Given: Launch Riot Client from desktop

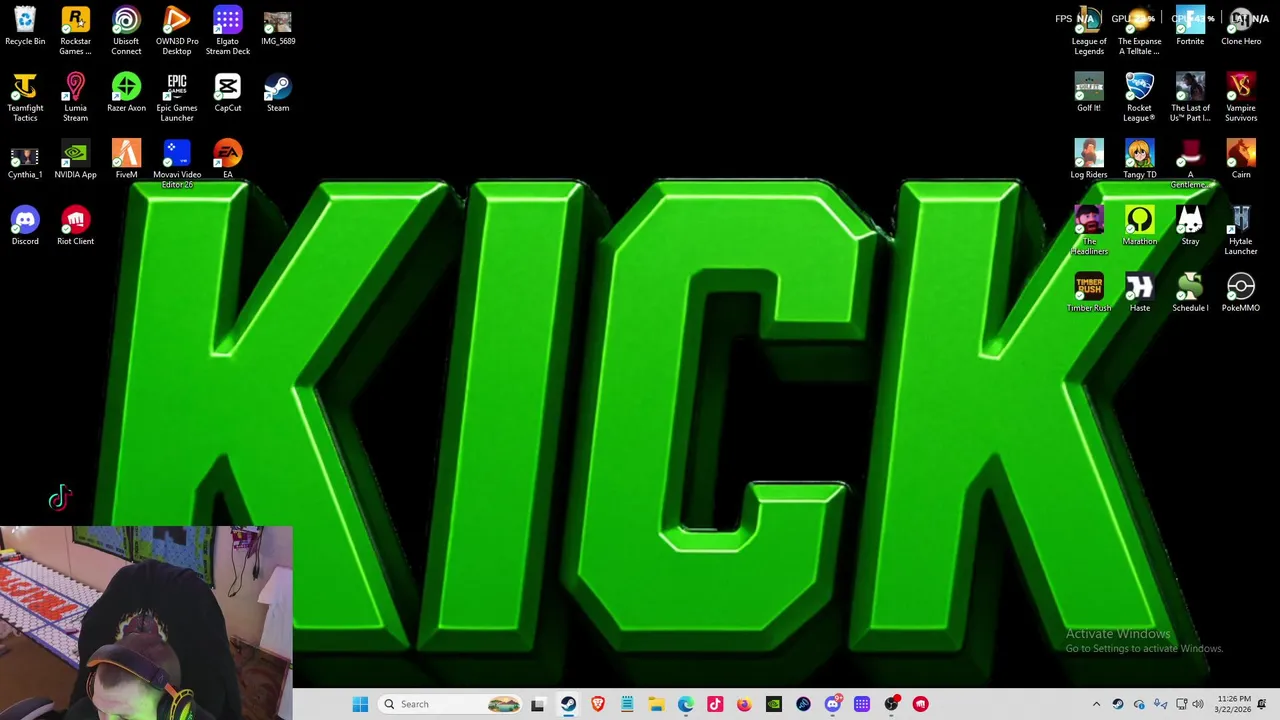Looking at the screenshot, I should tap(75, 226).
